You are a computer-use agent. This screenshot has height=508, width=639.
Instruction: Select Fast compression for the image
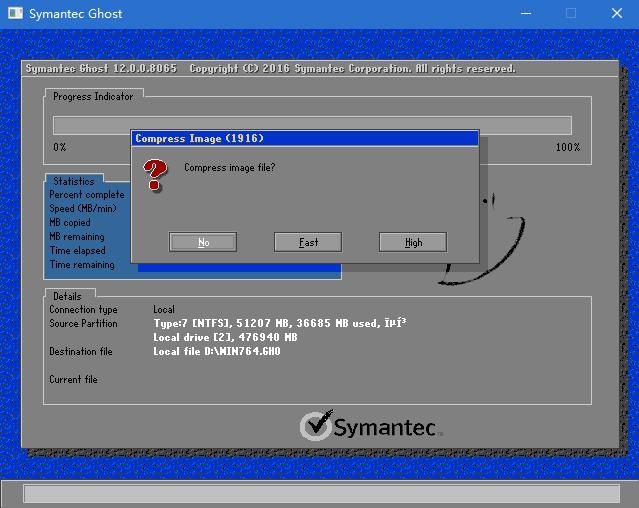point(308,242)
